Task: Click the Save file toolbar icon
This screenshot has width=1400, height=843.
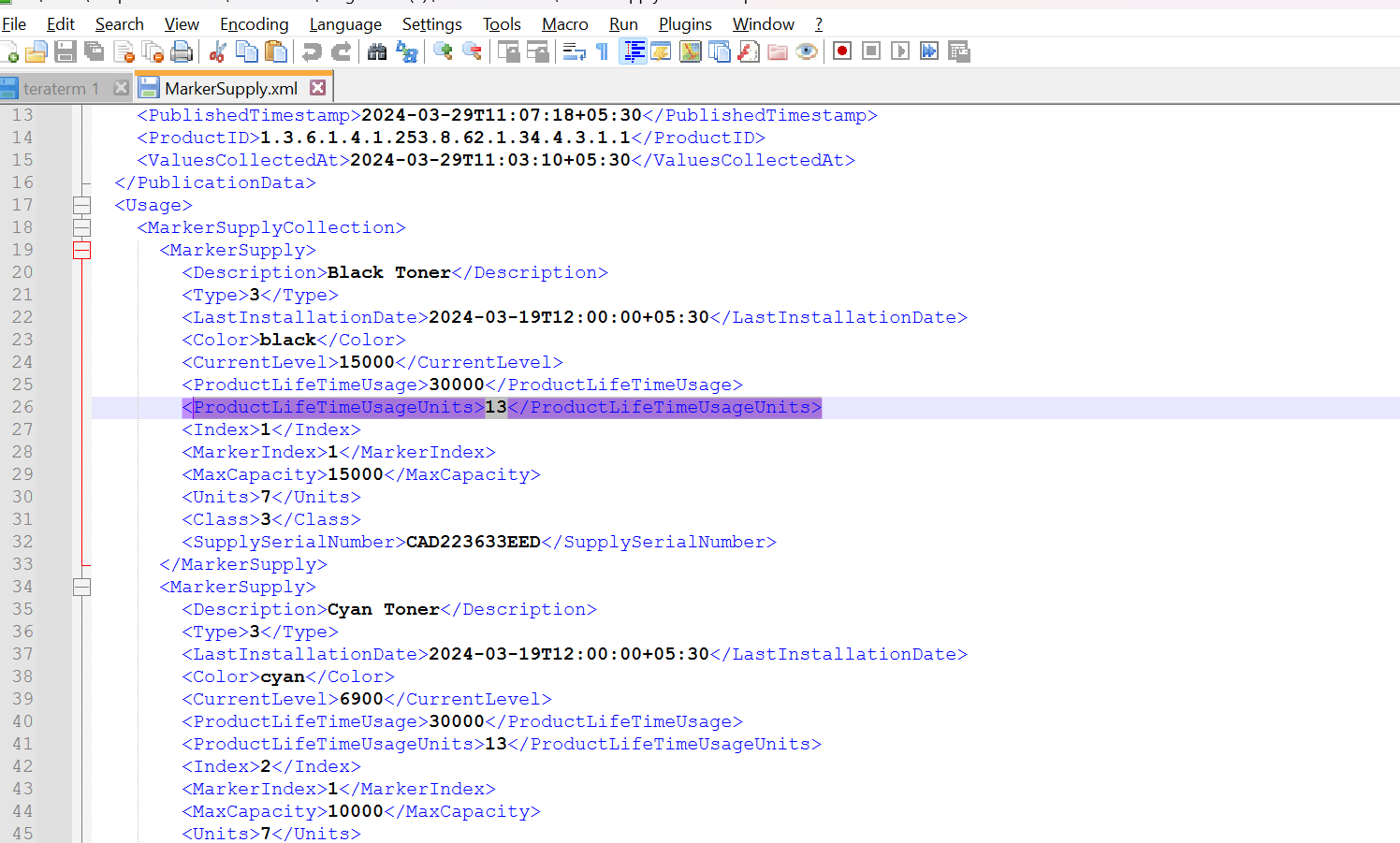Action: click(x=65, y=51)
